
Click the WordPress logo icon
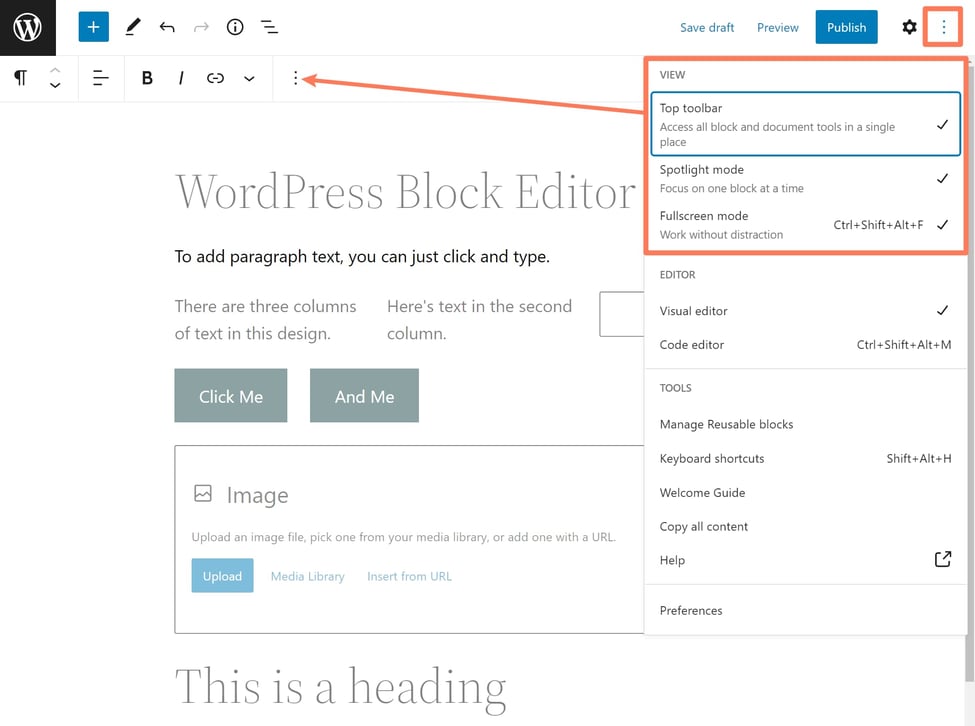tap(28, 28)
